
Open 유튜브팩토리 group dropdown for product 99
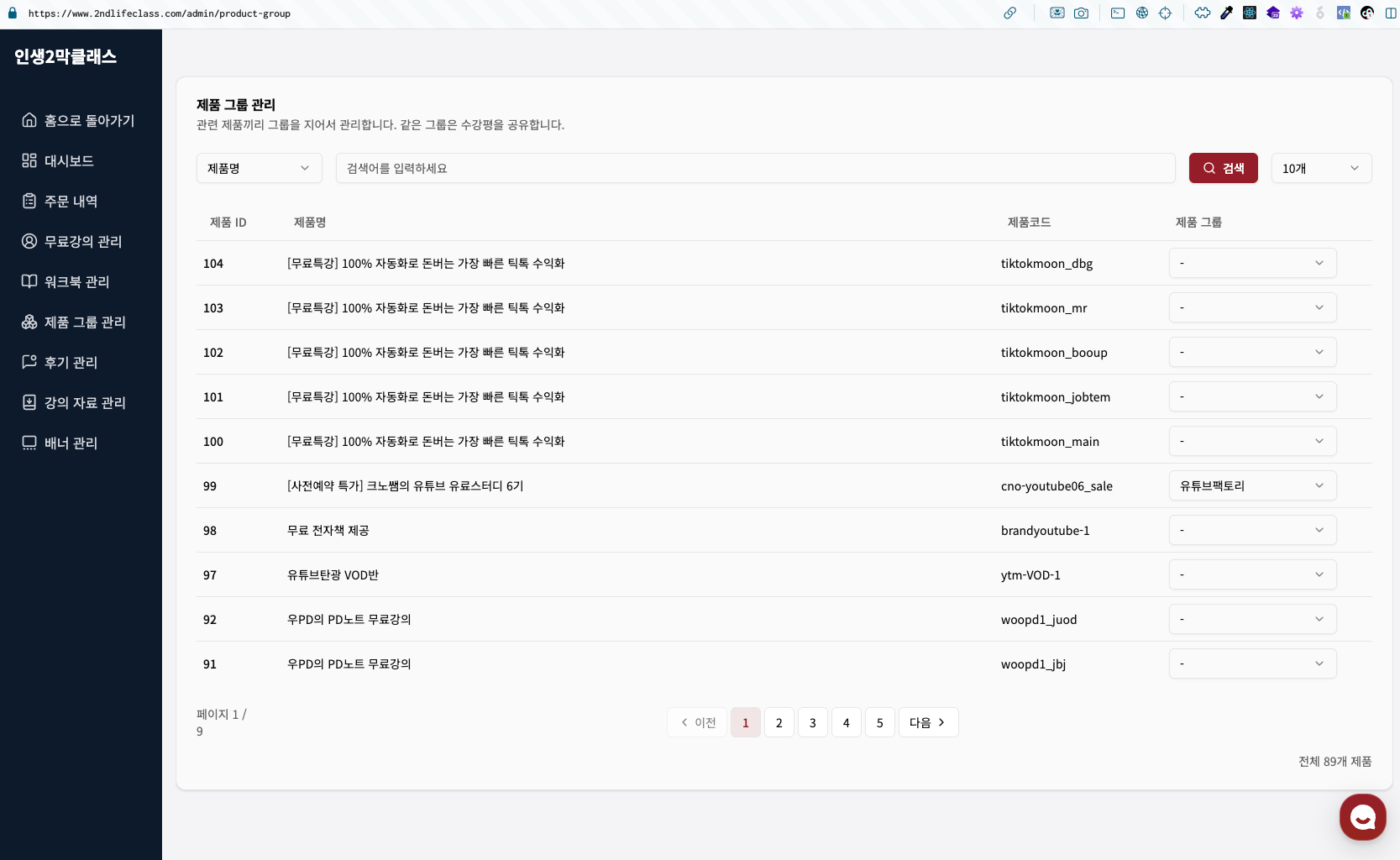pos(1251,485)
